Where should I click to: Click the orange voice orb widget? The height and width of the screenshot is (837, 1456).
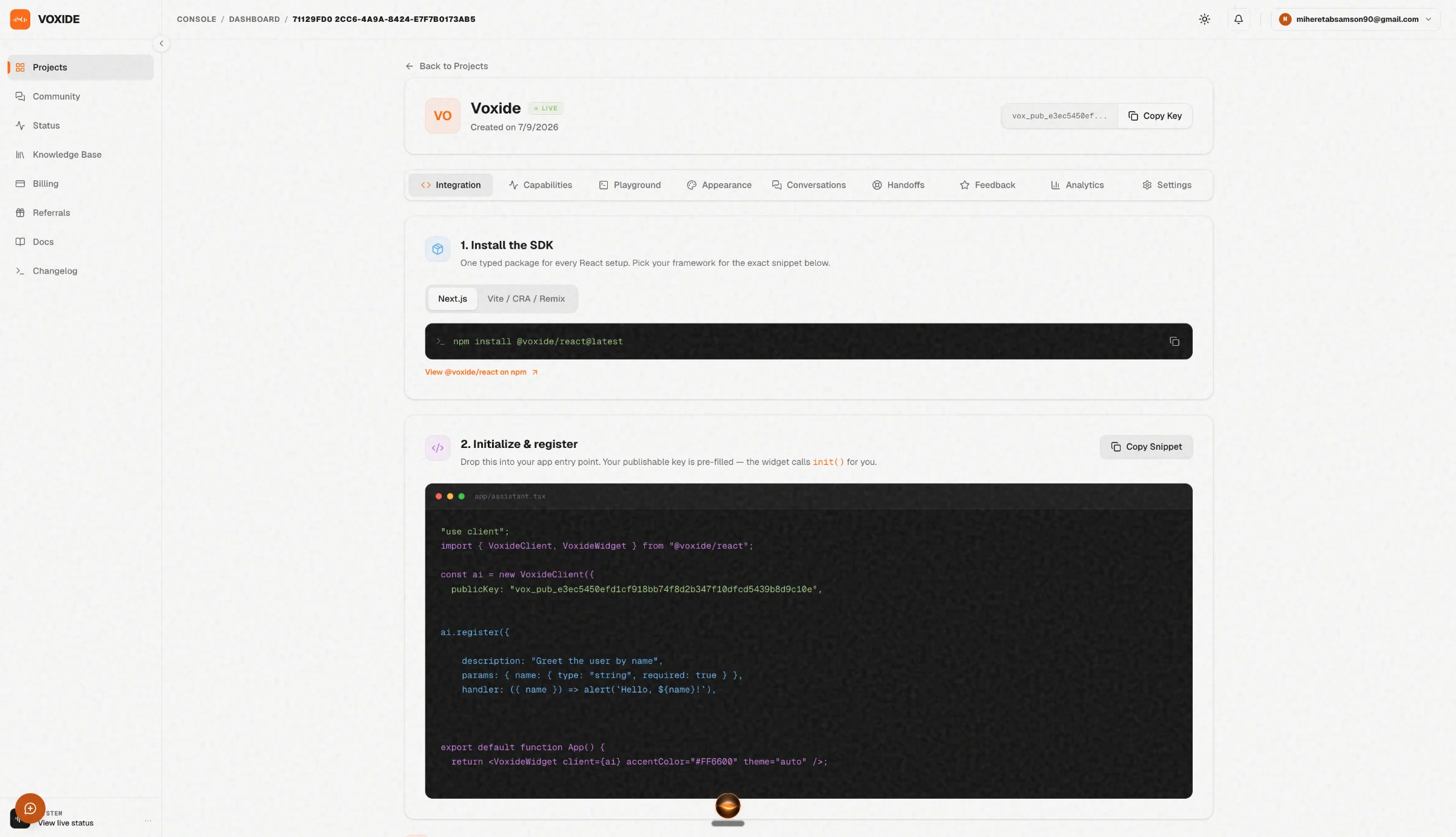728,806
